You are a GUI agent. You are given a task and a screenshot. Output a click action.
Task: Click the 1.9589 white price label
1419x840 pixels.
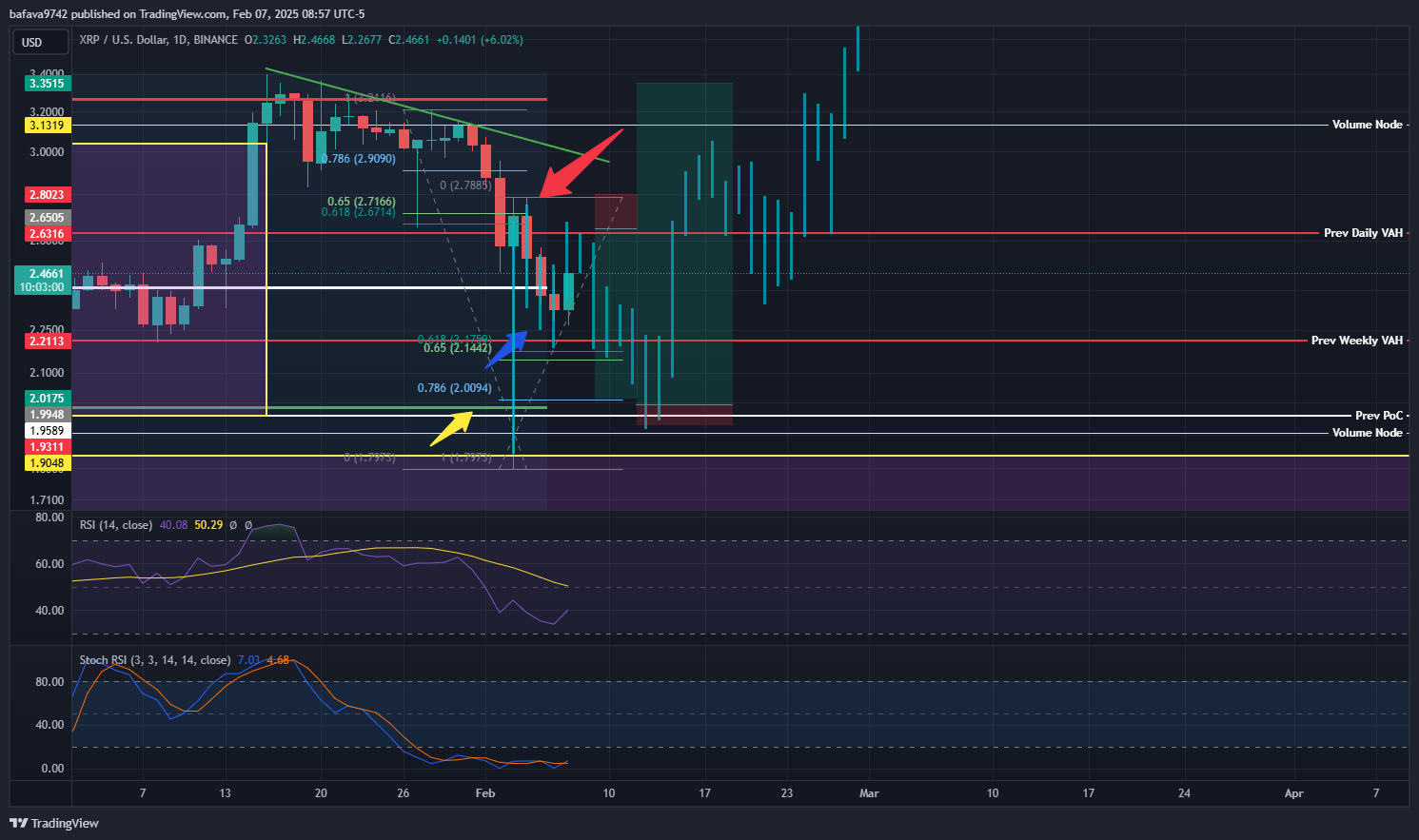pos(47,431)
